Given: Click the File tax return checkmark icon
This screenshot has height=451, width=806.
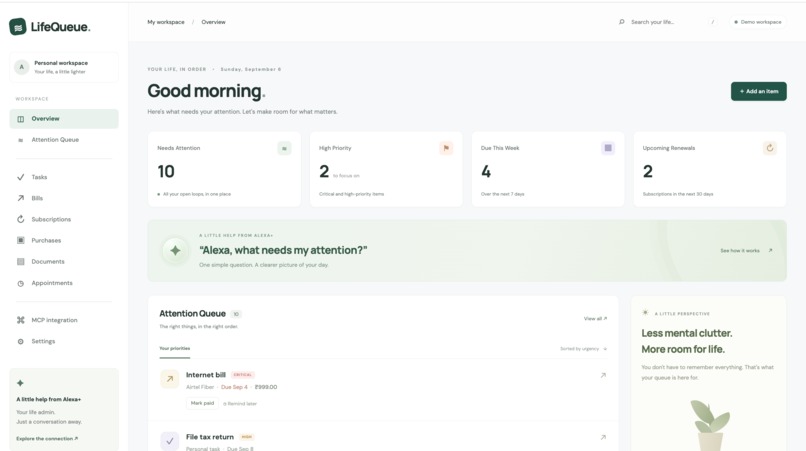Looking at the screenshot, I should click(x=170, y=441).
